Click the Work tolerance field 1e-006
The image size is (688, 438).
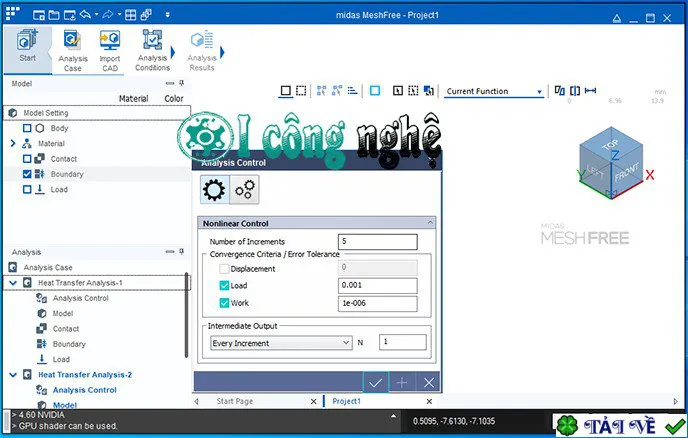pos(378,303)
